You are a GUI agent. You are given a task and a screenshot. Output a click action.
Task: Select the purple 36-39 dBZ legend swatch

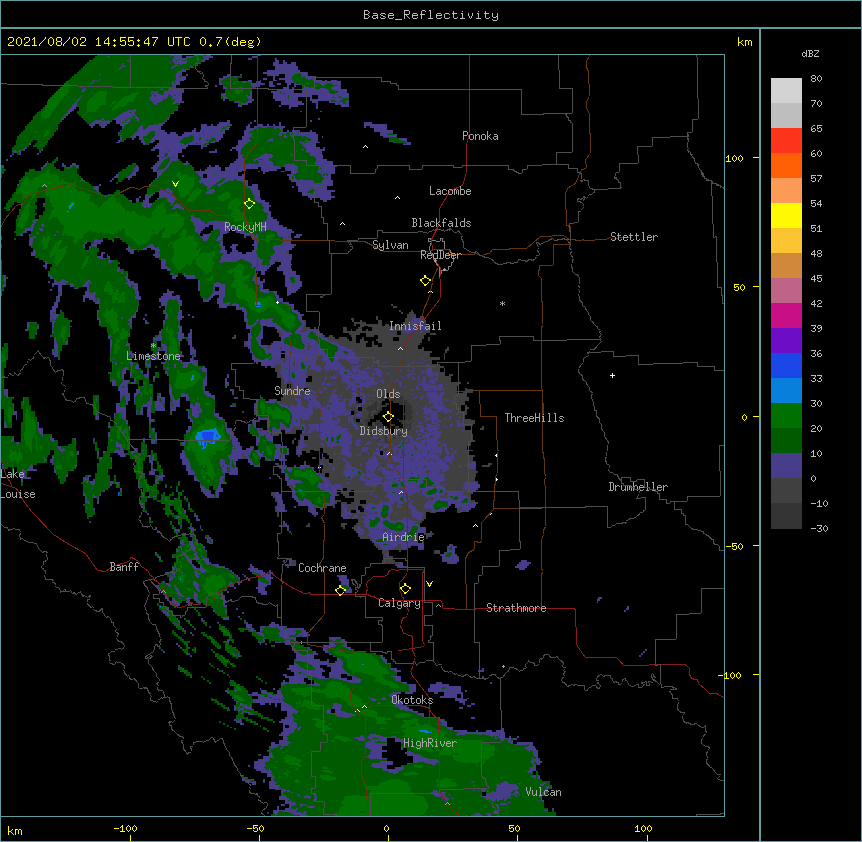(786, 341)
